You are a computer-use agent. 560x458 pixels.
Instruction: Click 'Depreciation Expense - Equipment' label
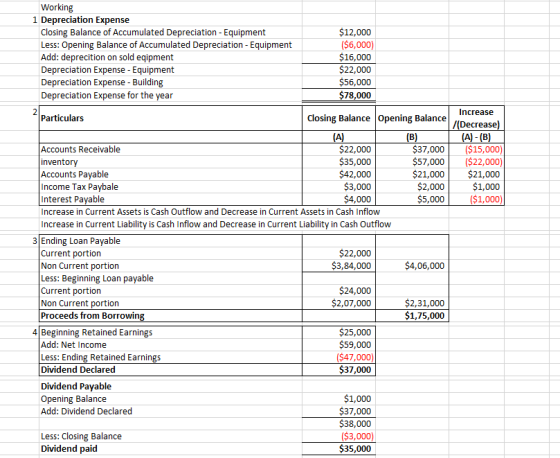[x=108, y=70]
